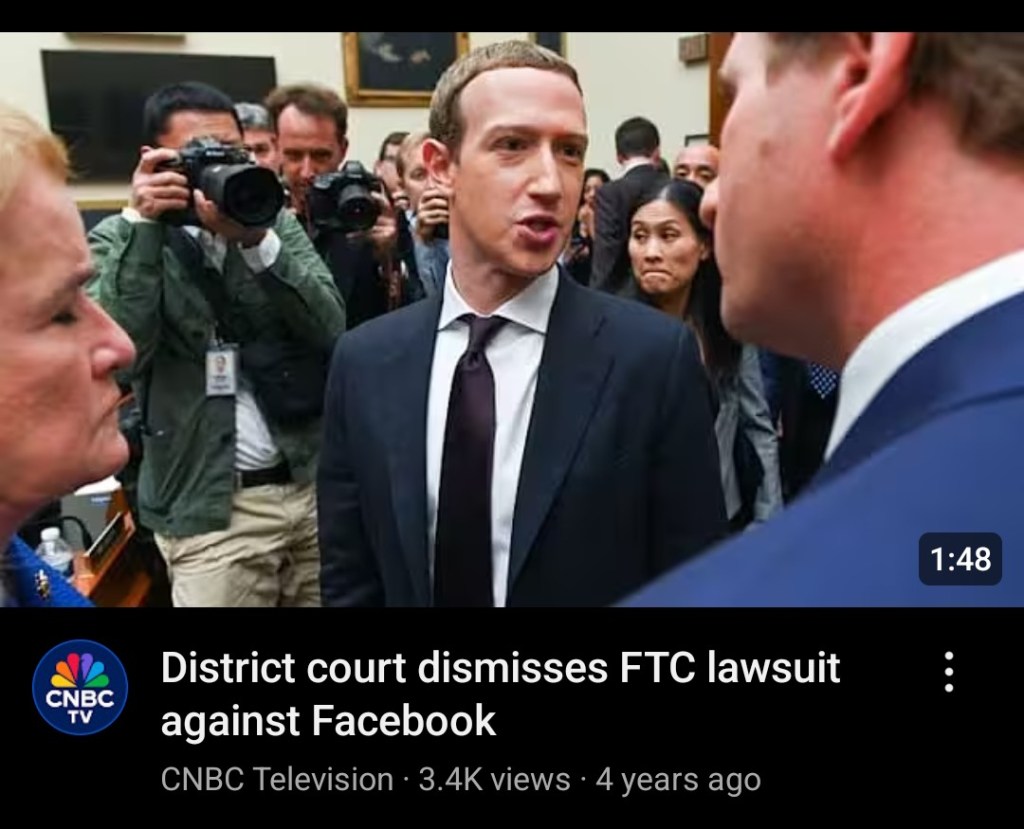Click the photographer's large camera lens in thumbnail

pos(242,194)
